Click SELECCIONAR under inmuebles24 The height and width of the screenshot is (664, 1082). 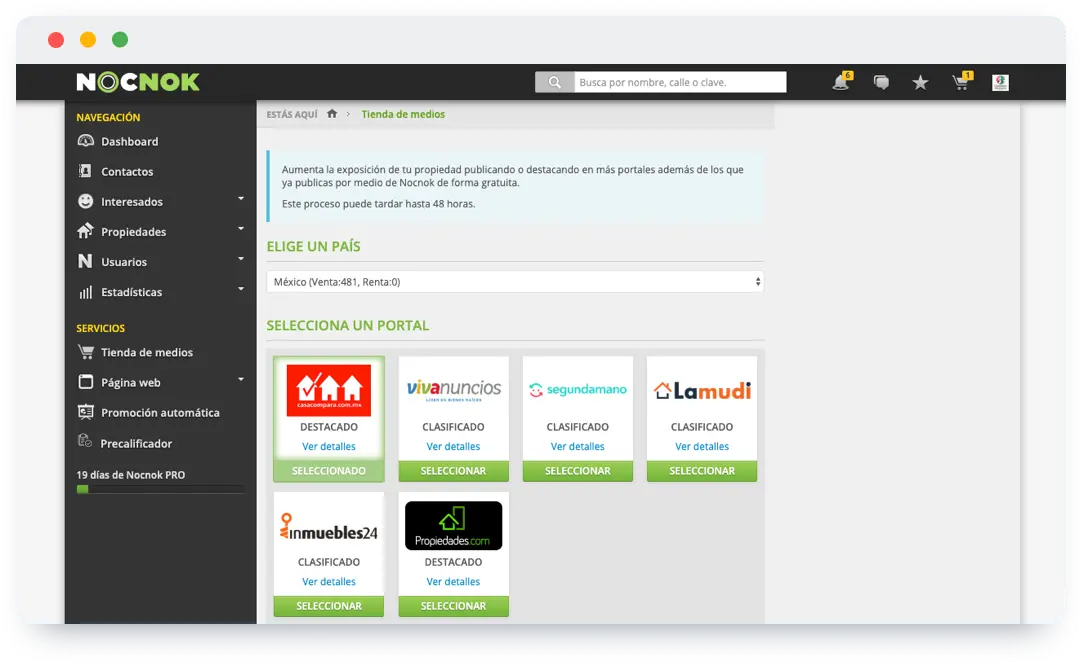(x=328, y=606)
